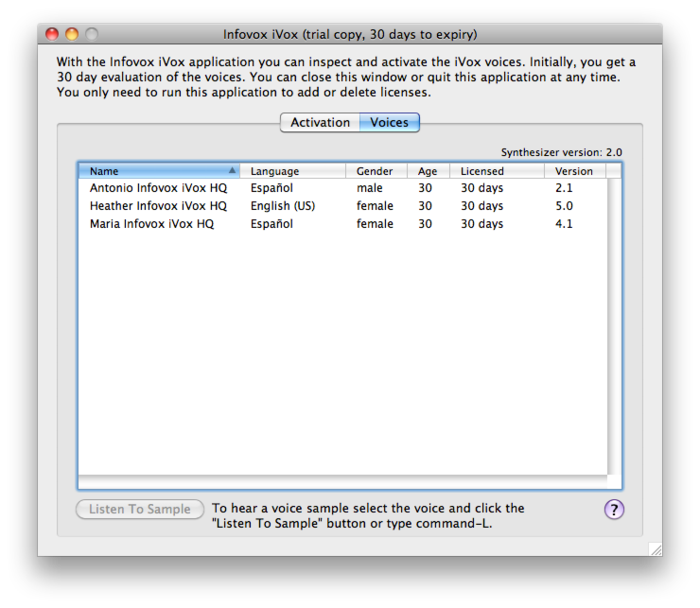Click the male gender cell
700x608 pixels.
[369, 188]
